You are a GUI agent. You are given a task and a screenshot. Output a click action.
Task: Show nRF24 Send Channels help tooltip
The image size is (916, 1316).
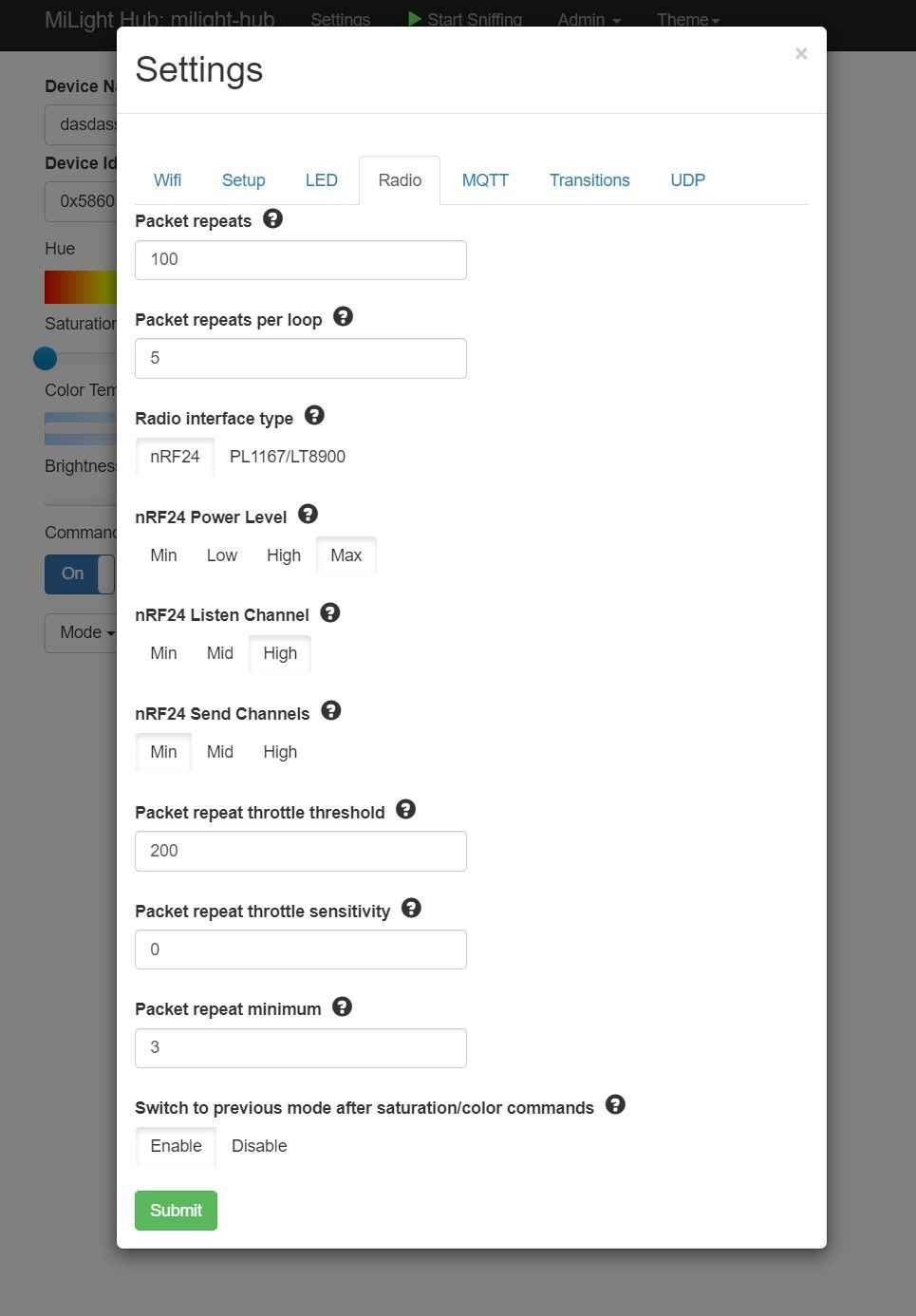(x=331, y=711)
